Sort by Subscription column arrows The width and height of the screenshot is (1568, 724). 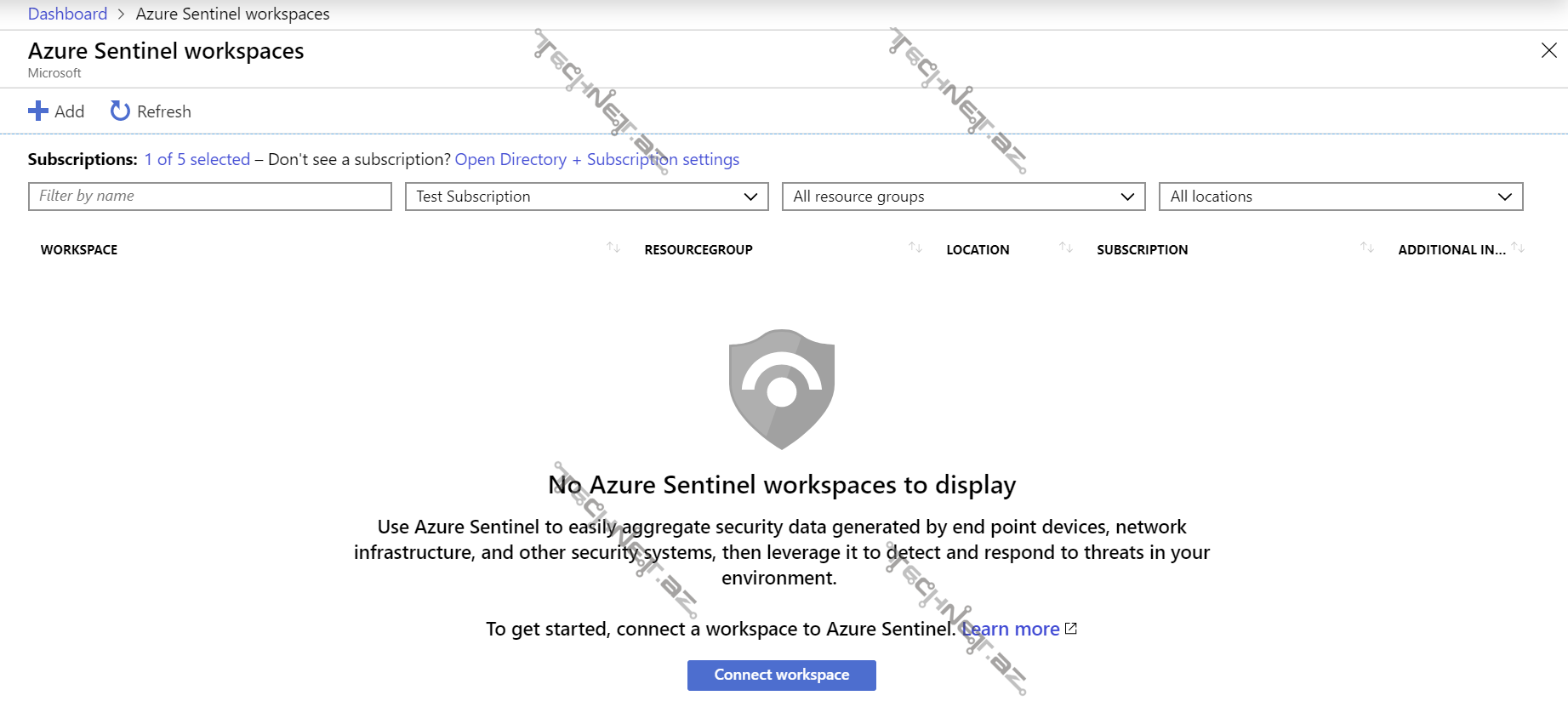coord(1367,248)
